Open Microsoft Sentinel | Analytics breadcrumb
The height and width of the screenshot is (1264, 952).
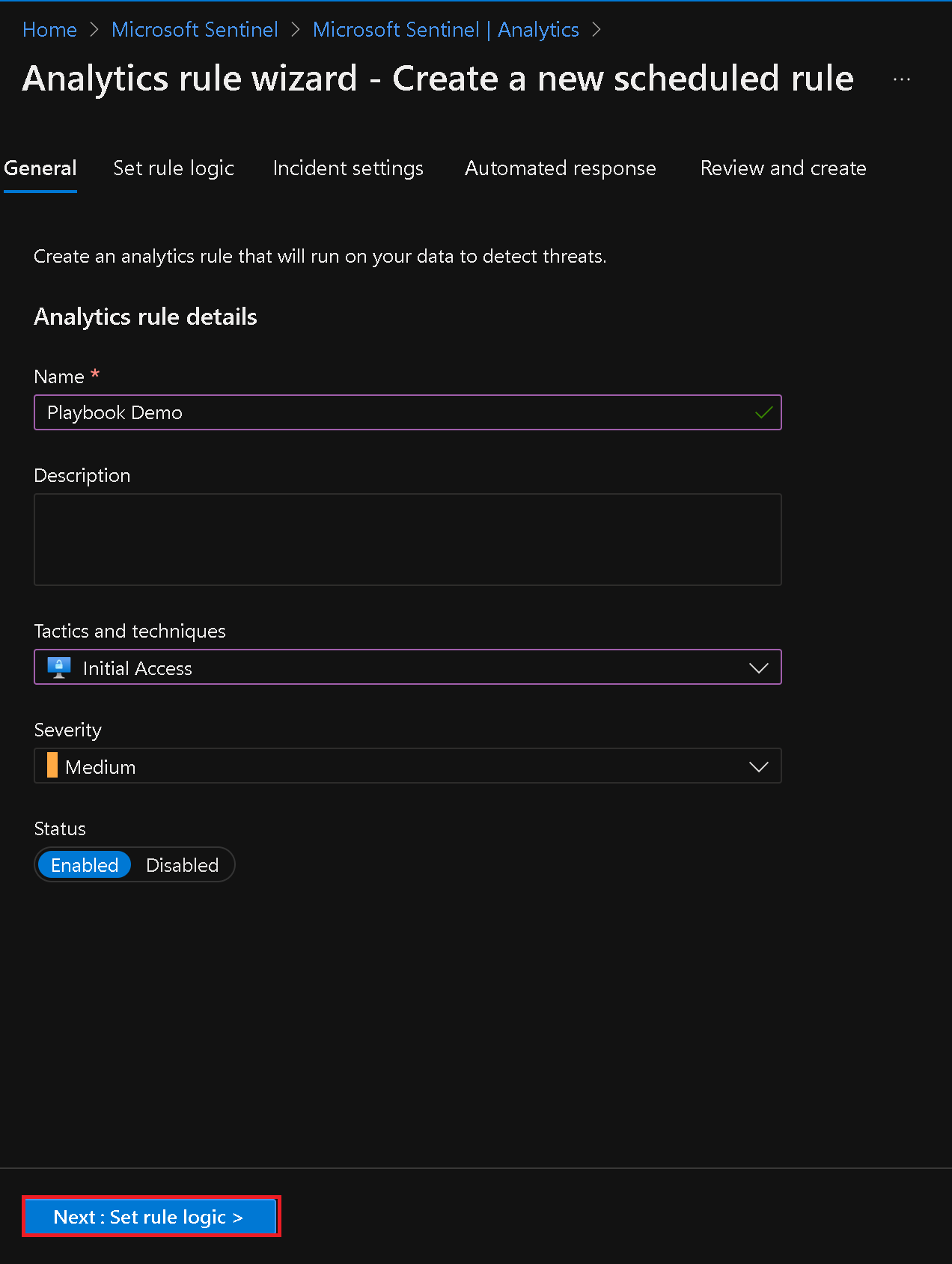pos(446,30)
